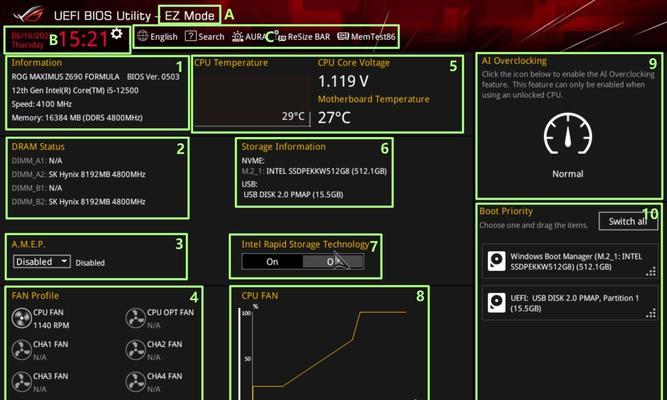The width and height of the screenshot is (667, 400).
Task: Click the DIMM_A1: N/A row
Action: 37,160
